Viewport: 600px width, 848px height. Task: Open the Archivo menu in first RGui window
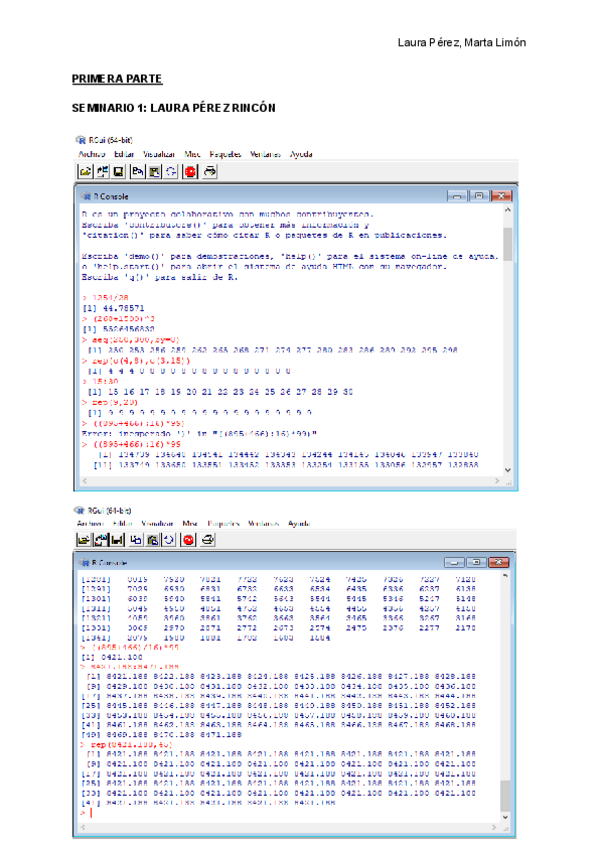click(91, 155)
